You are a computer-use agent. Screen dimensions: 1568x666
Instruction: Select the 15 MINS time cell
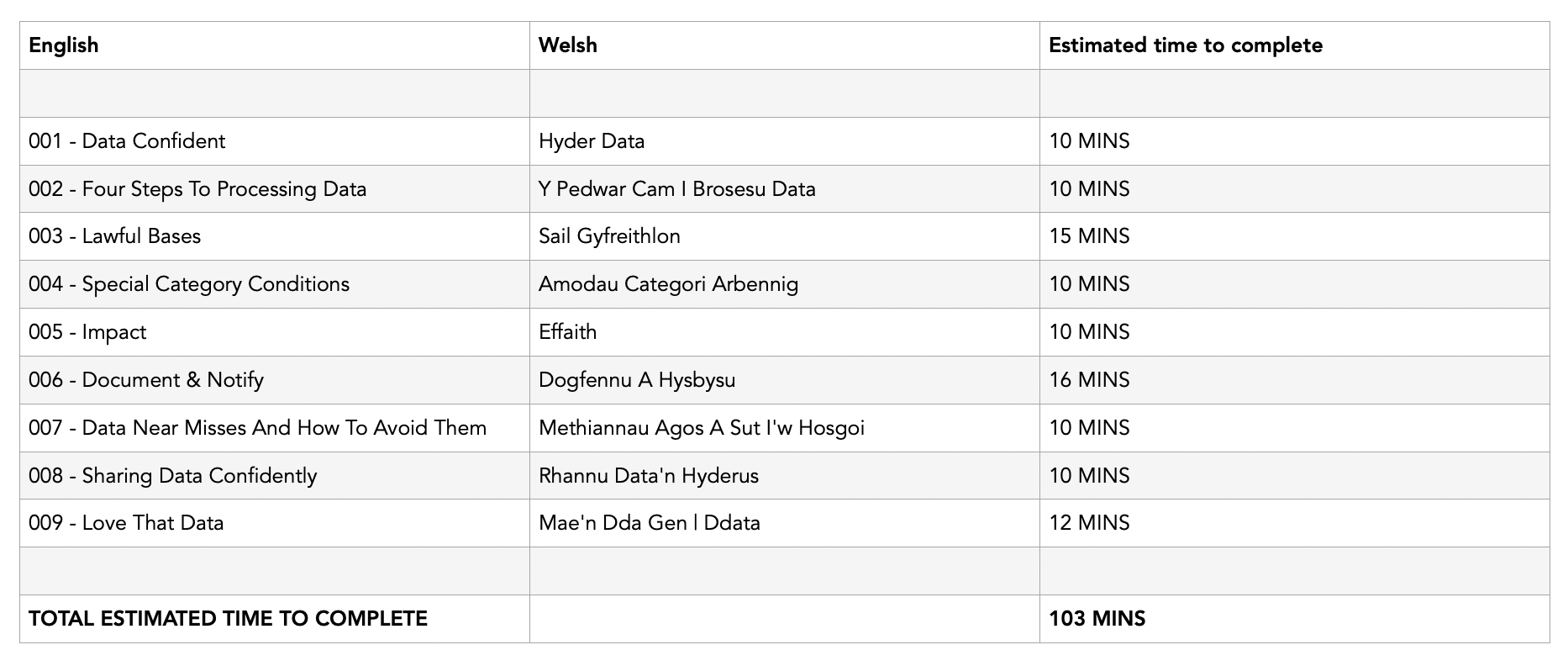1295,236
